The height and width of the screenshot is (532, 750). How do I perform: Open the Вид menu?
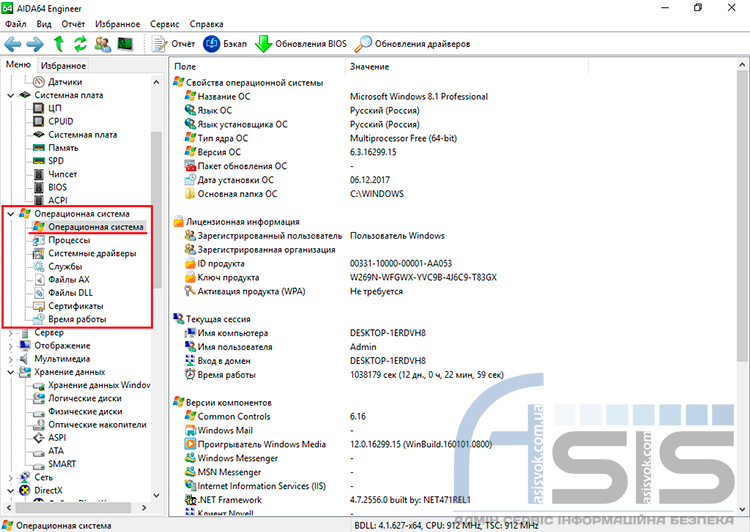(44, 24)
